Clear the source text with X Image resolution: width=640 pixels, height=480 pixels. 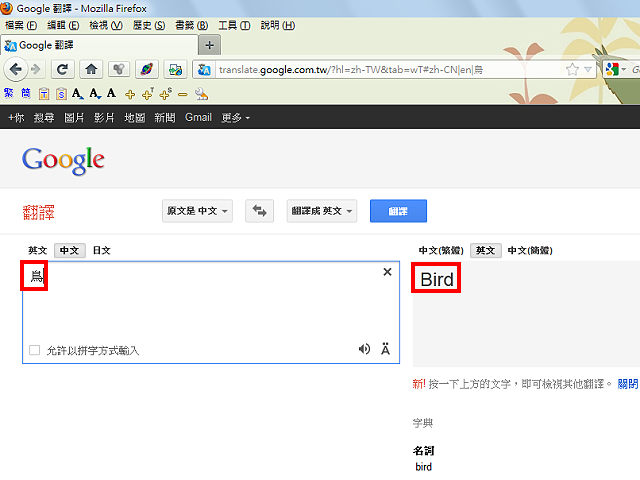coord(387,272)
